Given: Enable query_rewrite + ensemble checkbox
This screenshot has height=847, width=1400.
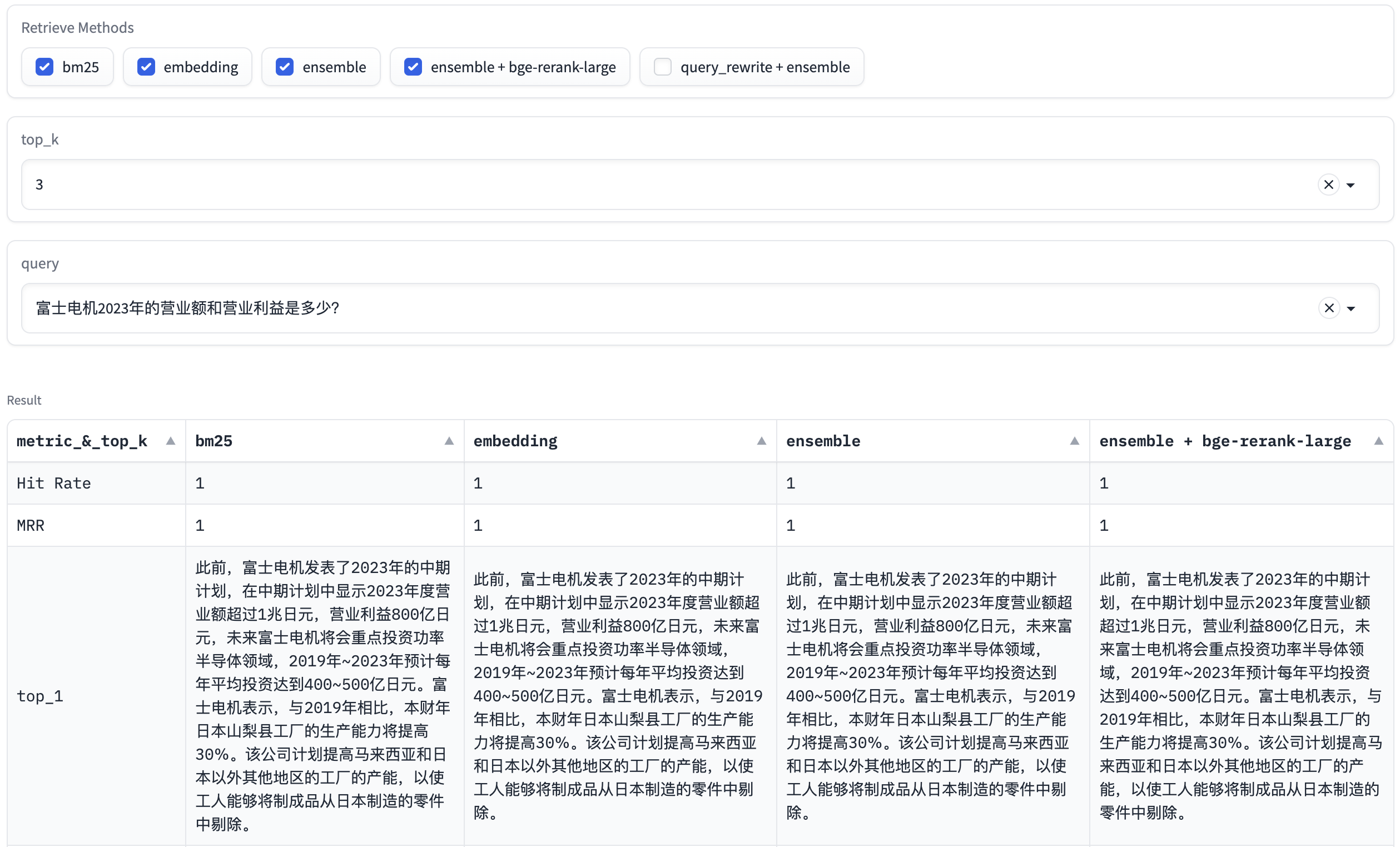Looking at the screenshot, I should 663,67.
